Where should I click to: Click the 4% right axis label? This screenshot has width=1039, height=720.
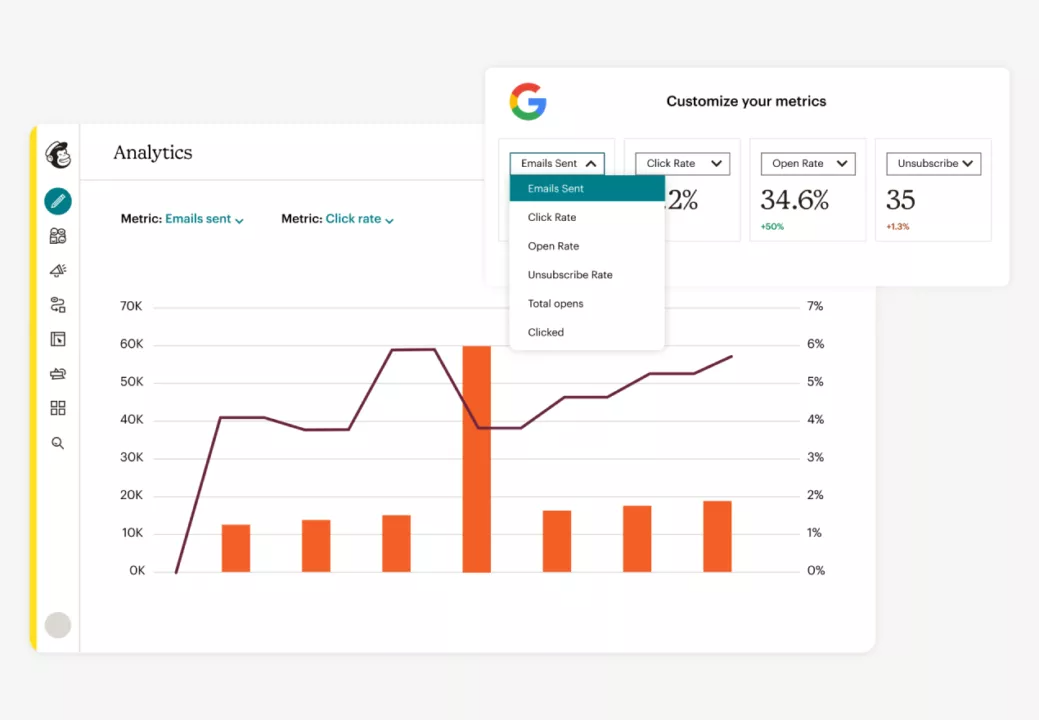tap(816, 419)
